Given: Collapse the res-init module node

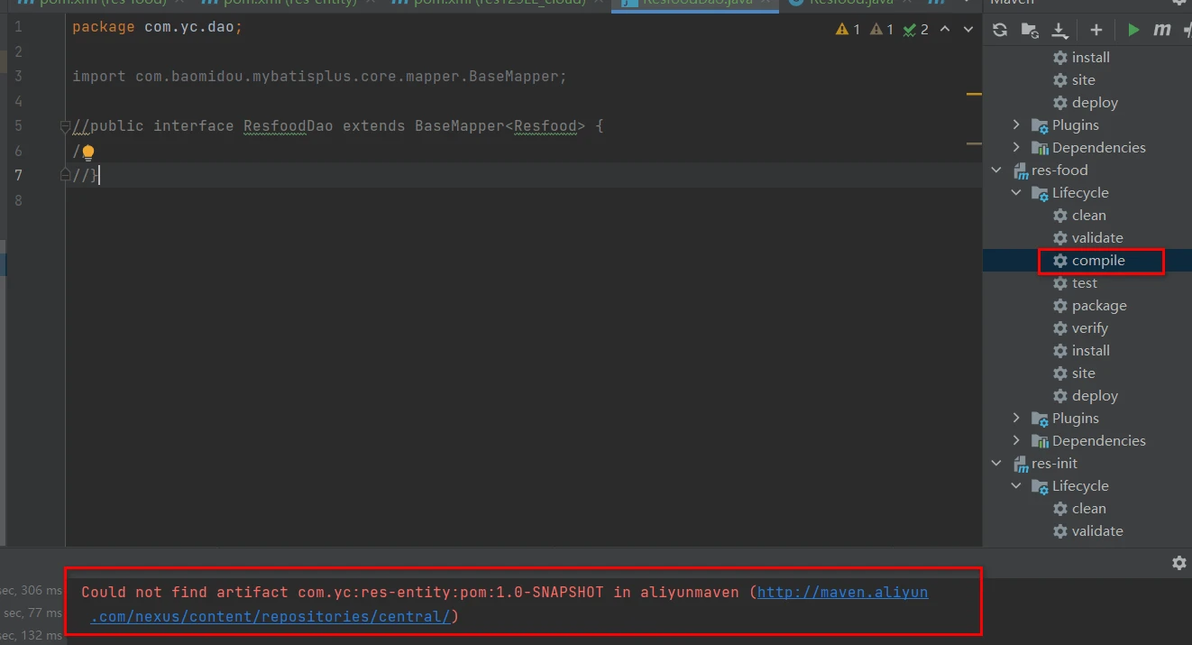Looking at the screenshot, I should pyautogui.click(x=997, y=462).
